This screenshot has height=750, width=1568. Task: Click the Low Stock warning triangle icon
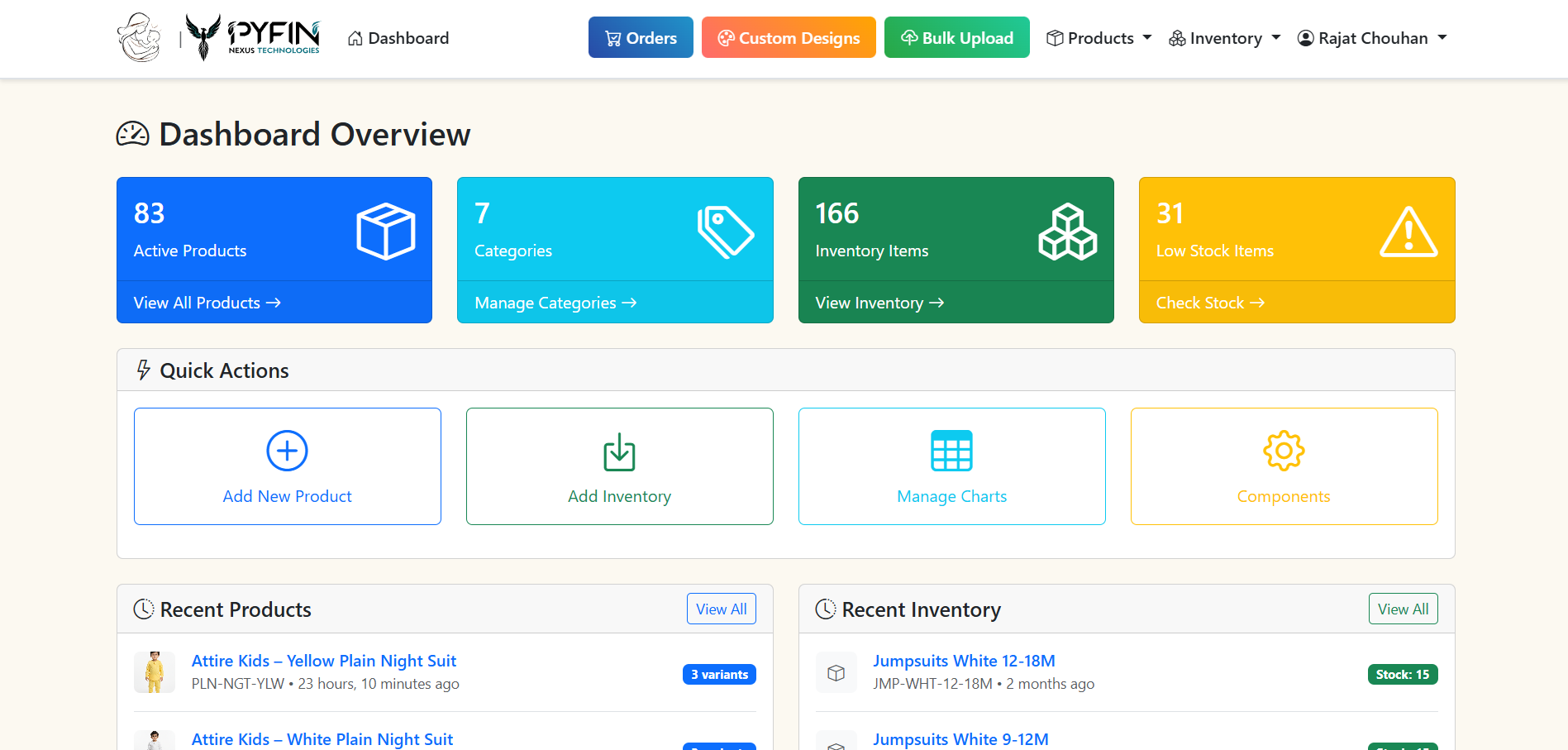click(1408, 232)
